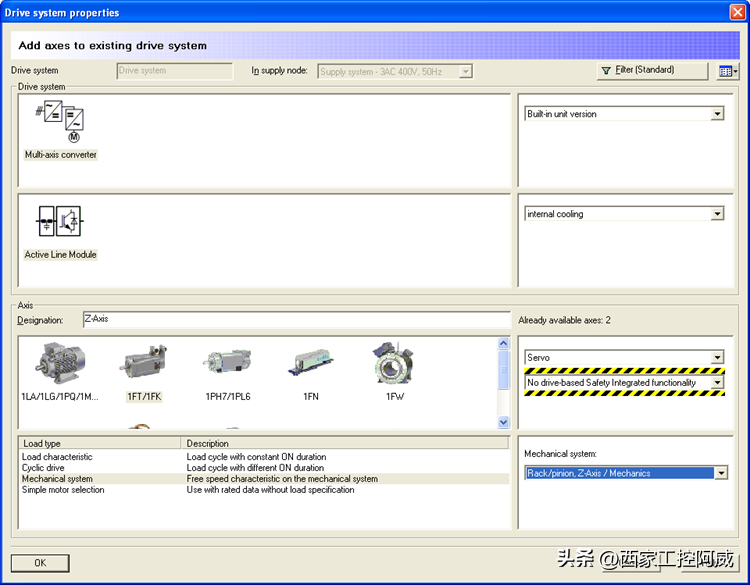Select the 1FW torque motor icon

[394, 366]
